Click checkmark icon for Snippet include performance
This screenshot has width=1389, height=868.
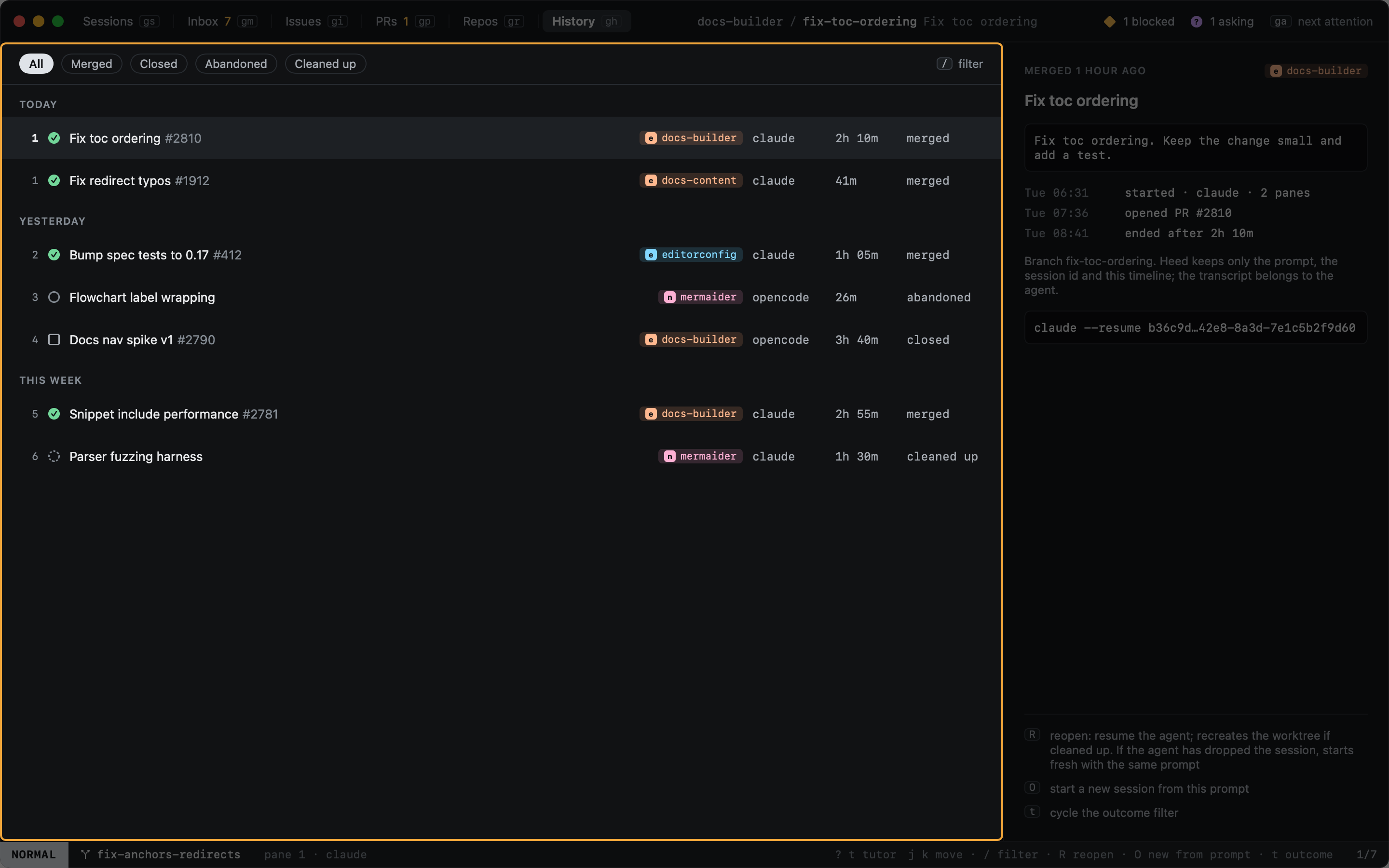coord(54,413)
